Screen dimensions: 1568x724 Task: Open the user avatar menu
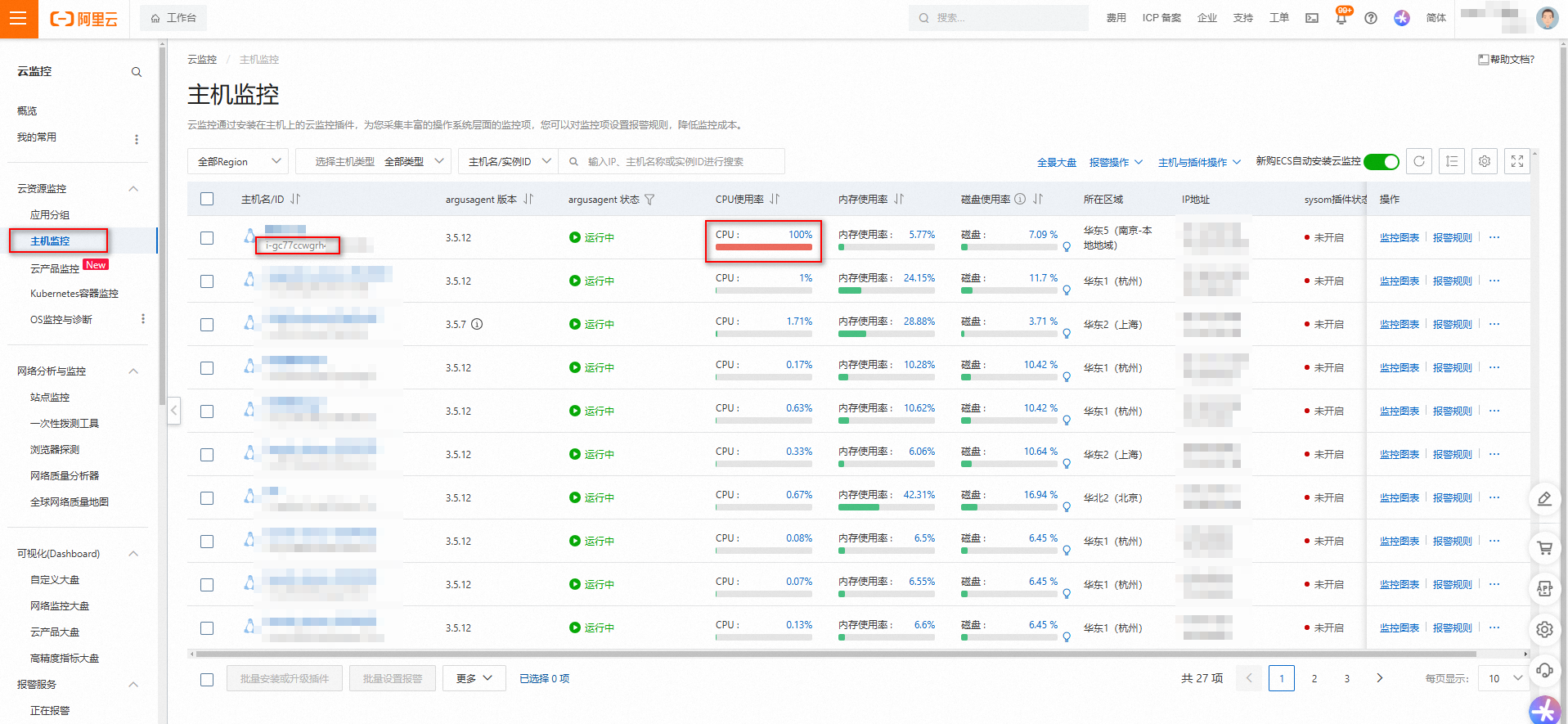click(1547, 18)
